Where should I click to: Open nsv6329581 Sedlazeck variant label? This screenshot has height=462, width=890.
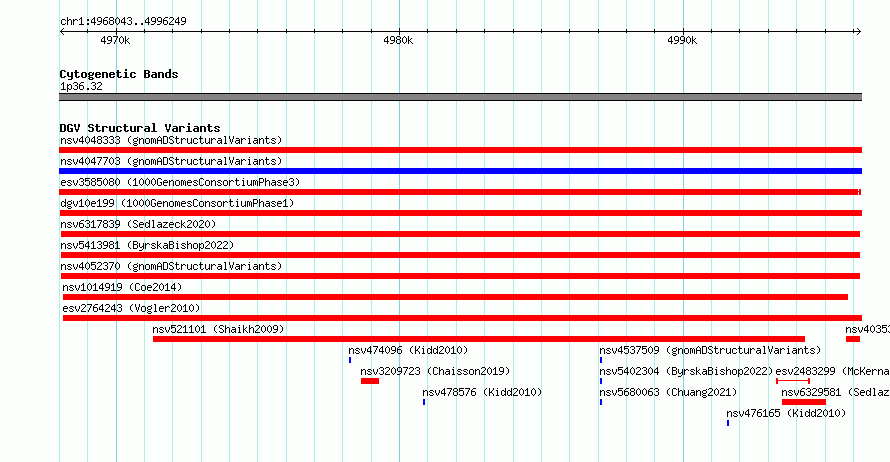click(836, 392)
